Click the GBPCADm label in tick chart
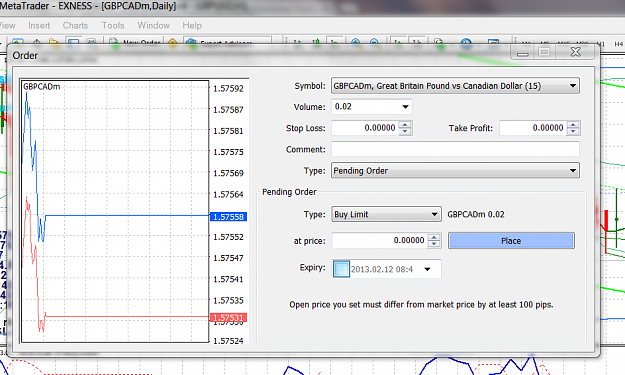The height and width of the screenshot is (375, 625). (41, 86)
